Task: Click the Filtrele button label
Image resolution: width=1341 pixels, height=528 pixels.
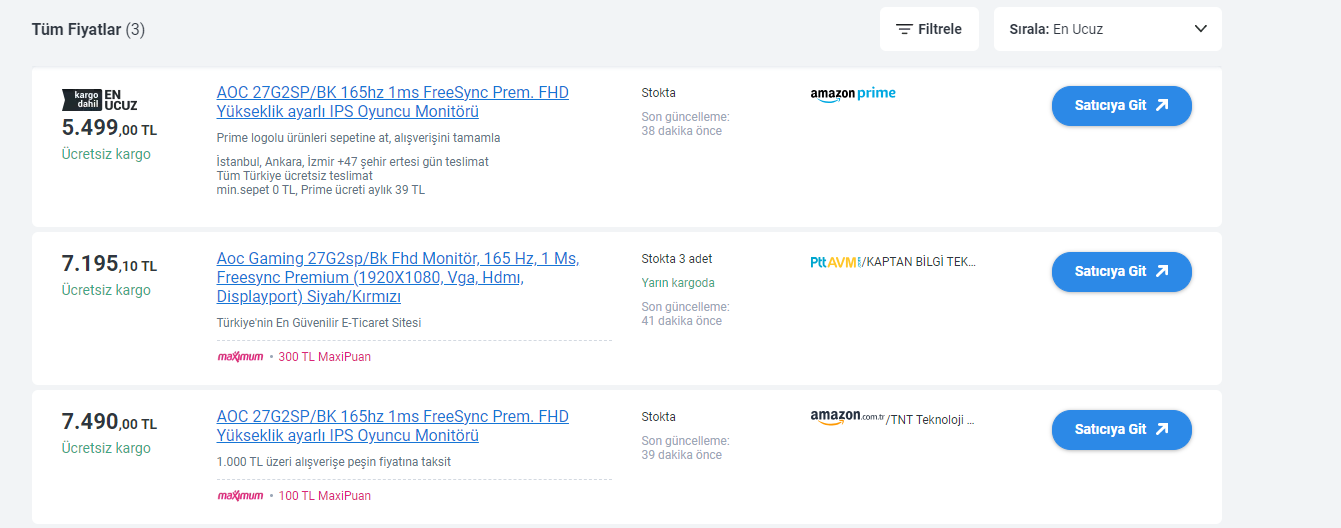Action: [940, 29]
